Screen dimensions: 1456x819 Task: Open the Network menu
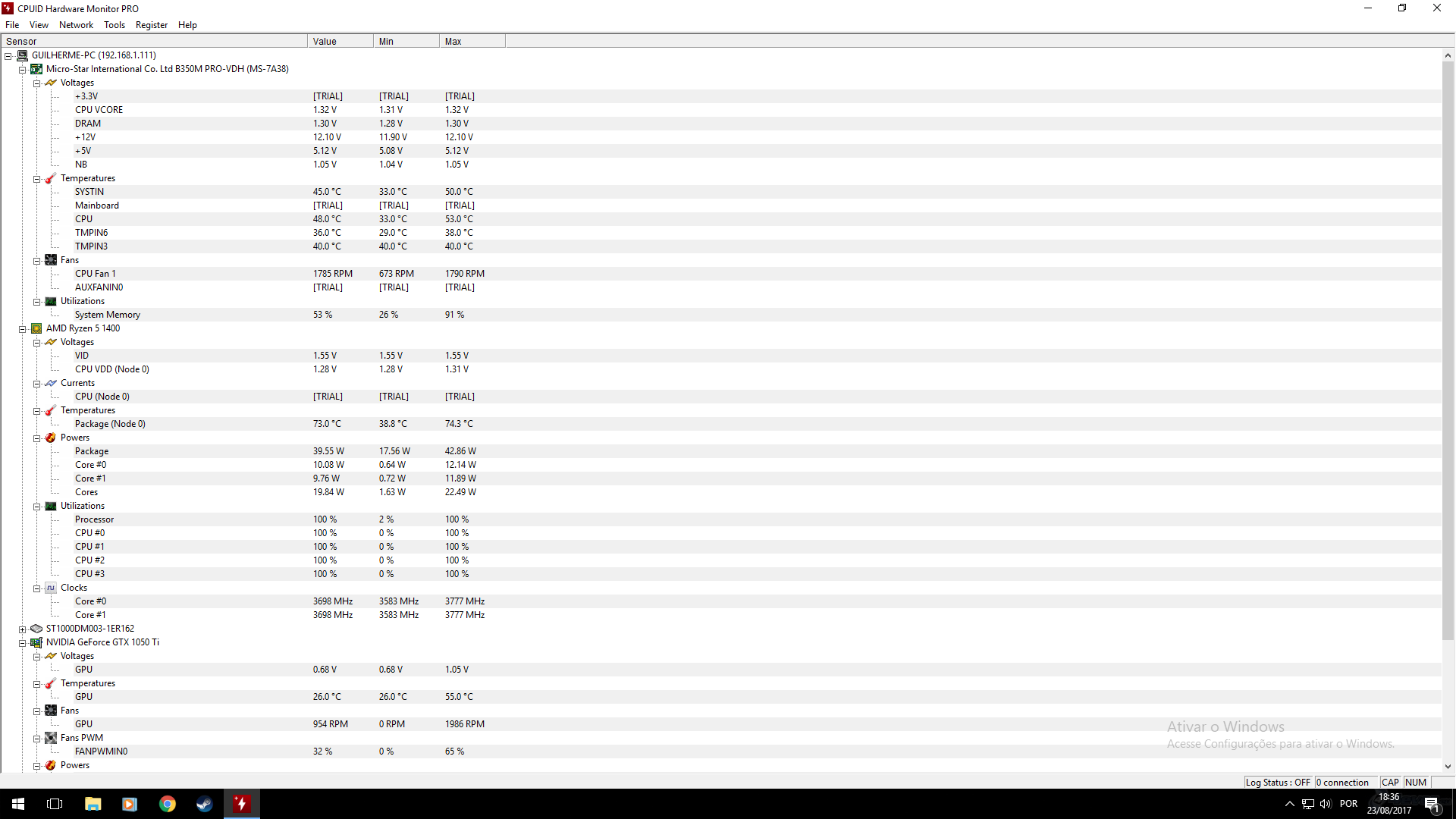pyautogui.click(x=76, y=25)
